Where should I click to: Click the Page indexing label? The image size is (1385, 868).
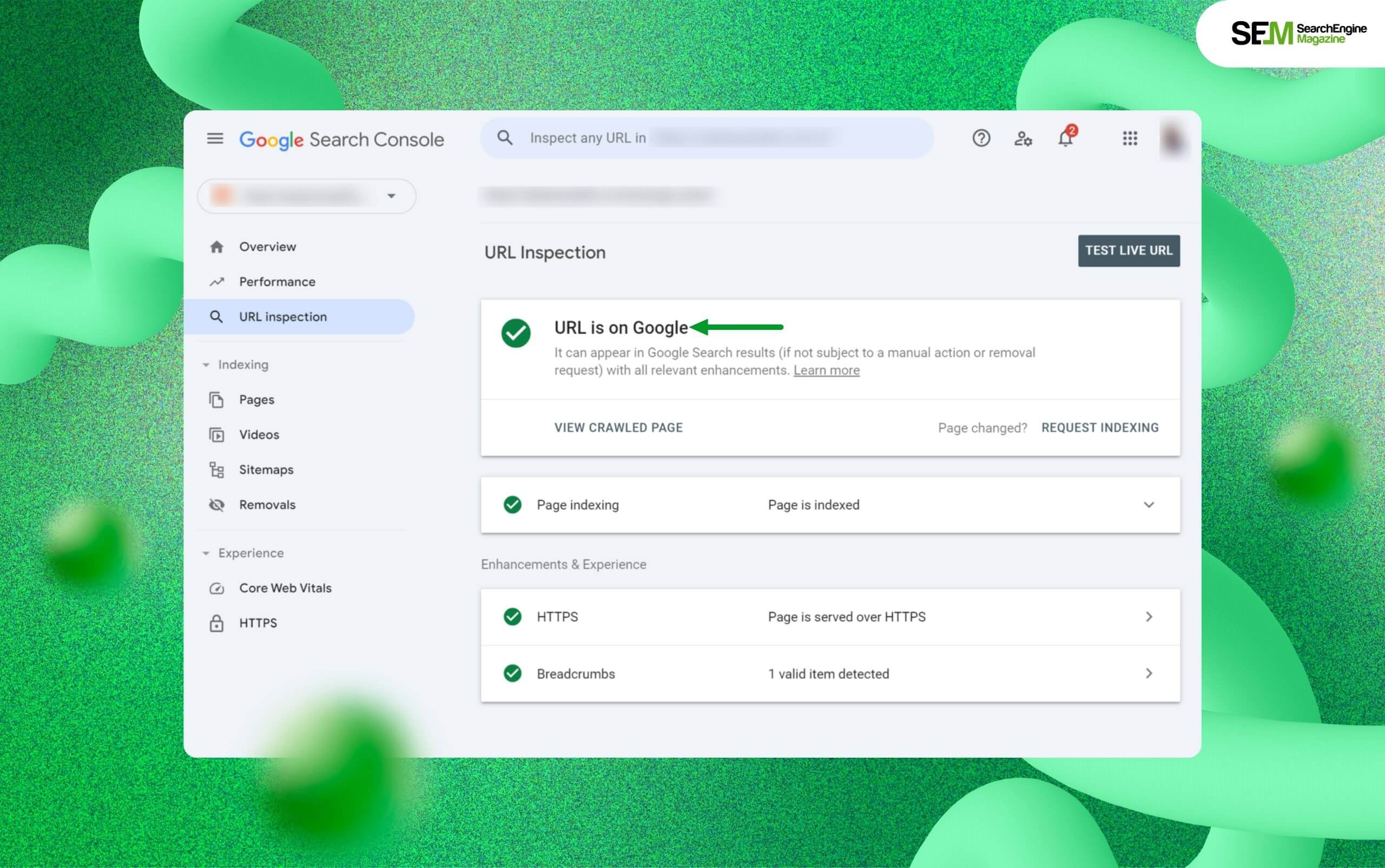click(x=578, y=505)
